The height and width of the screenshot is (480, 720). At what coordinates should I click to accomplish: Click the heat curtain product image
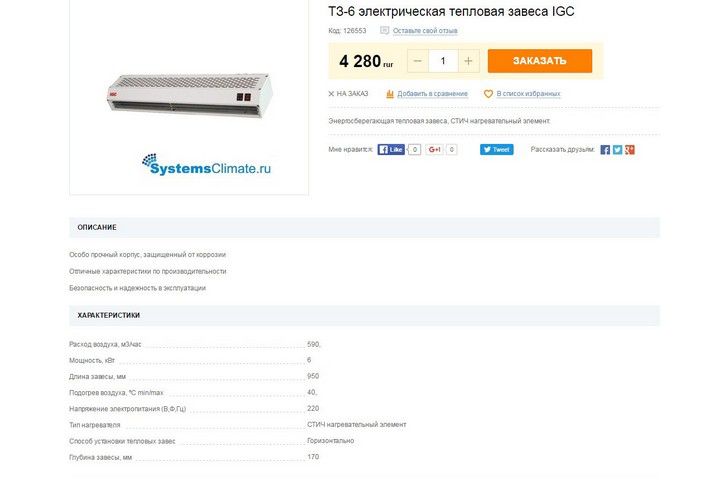[189, 95]
